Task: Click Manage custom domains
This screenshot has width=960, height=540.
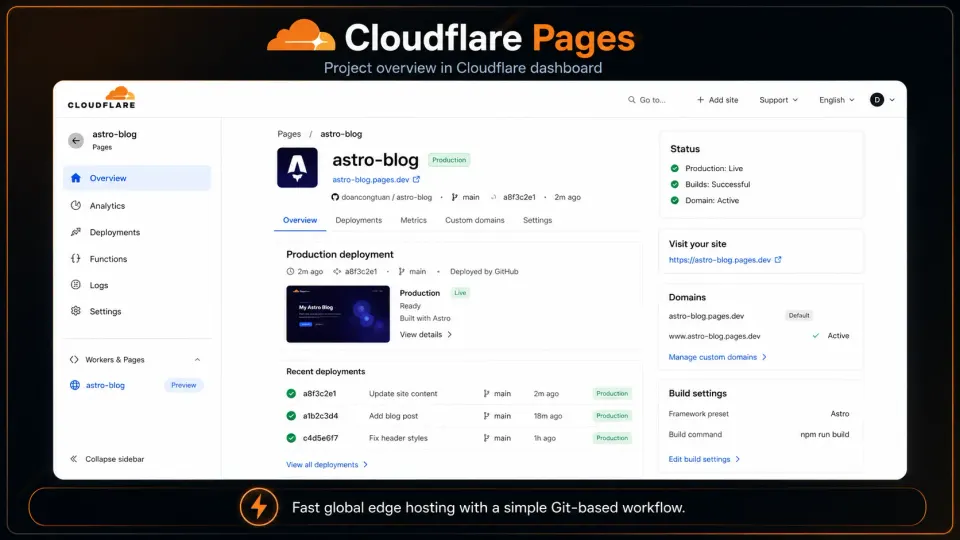Action: tap(717, 357)
